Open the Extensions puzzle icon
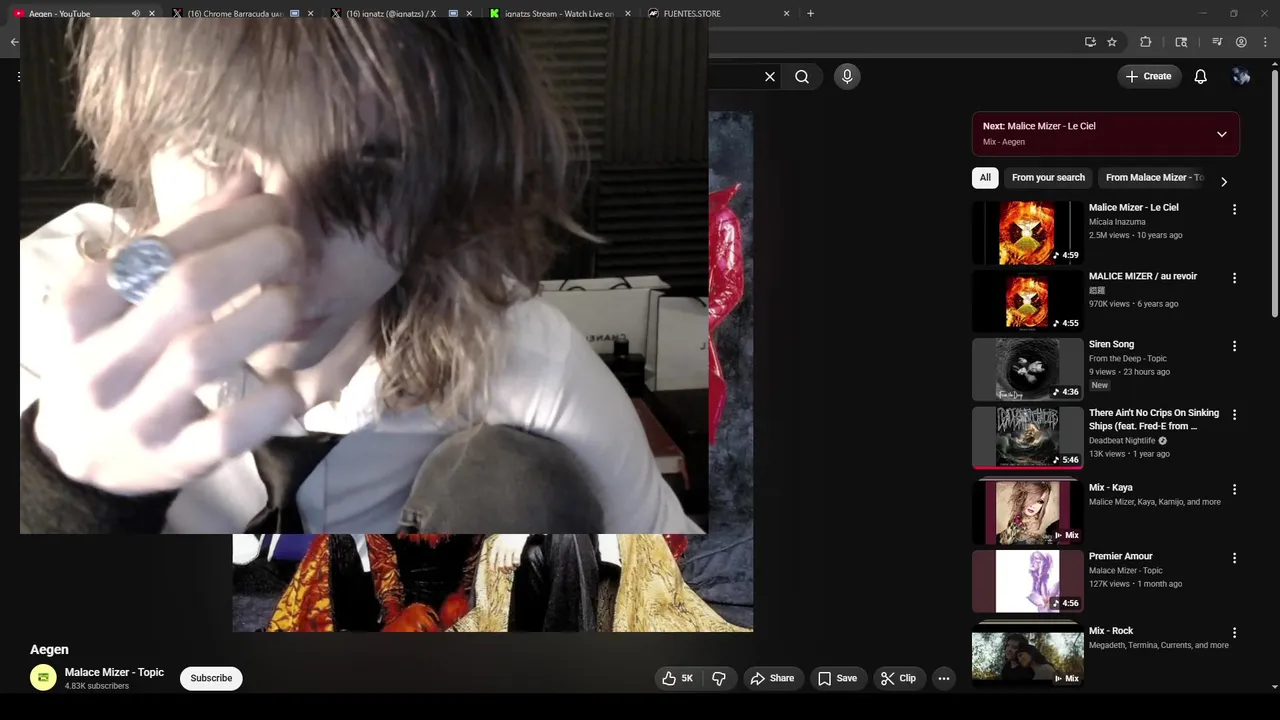 [x=1146, y=42]
